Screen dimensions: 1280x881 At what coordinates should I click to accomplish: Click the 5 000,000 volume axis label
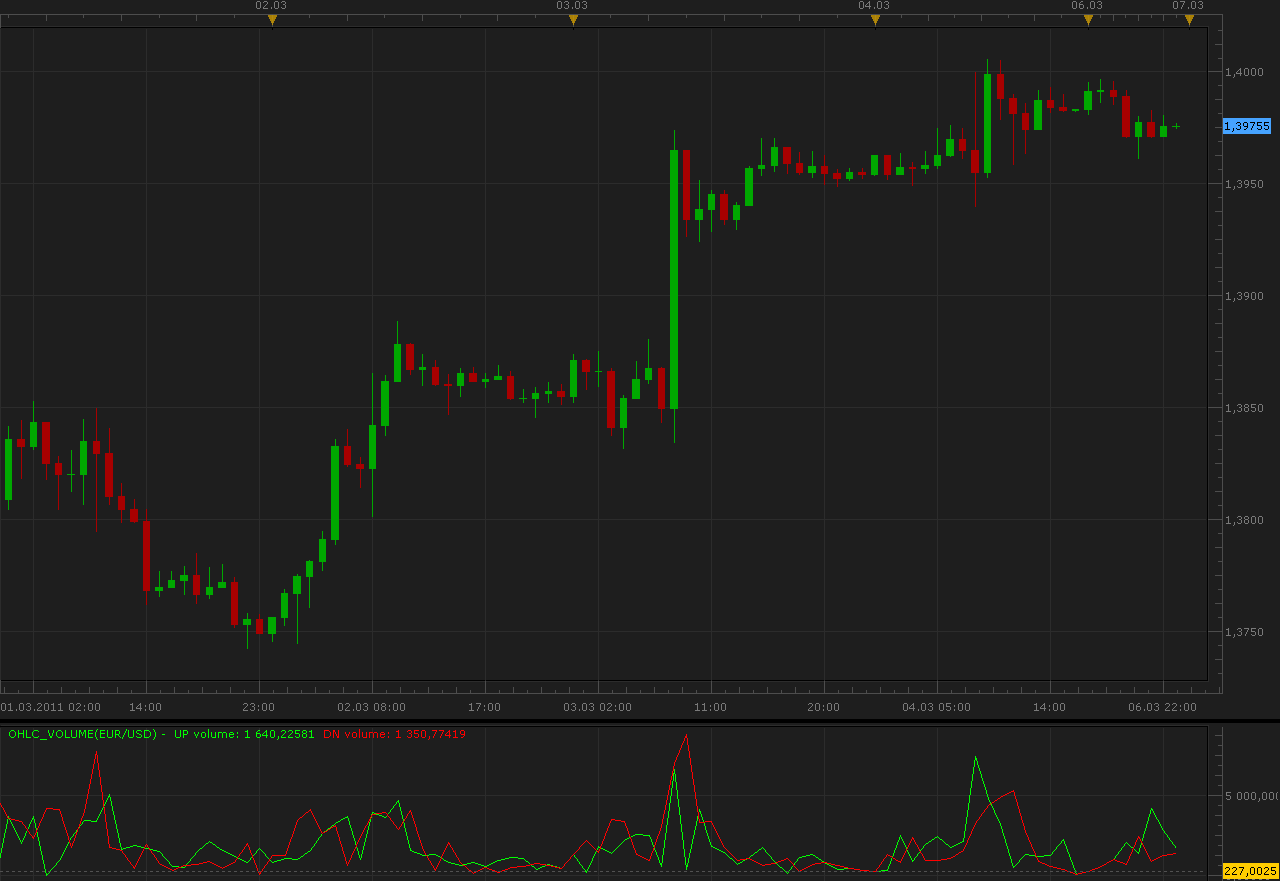1252,797
